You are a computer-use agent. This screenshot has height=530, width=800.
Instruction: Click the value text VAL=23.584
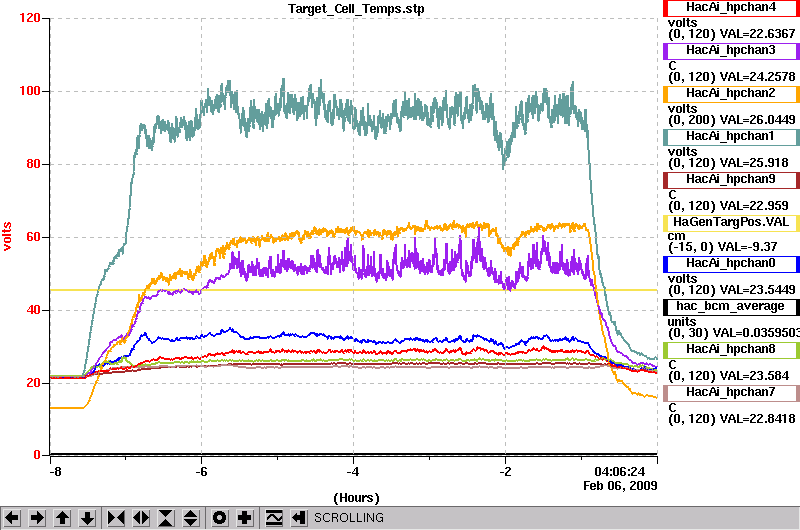point(754,376)
